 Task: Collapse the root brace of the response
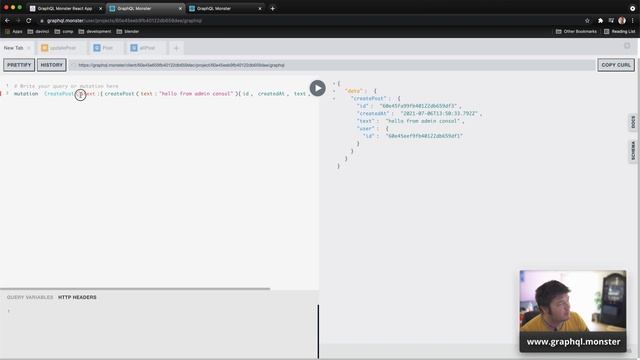click(x=333, y=84)
